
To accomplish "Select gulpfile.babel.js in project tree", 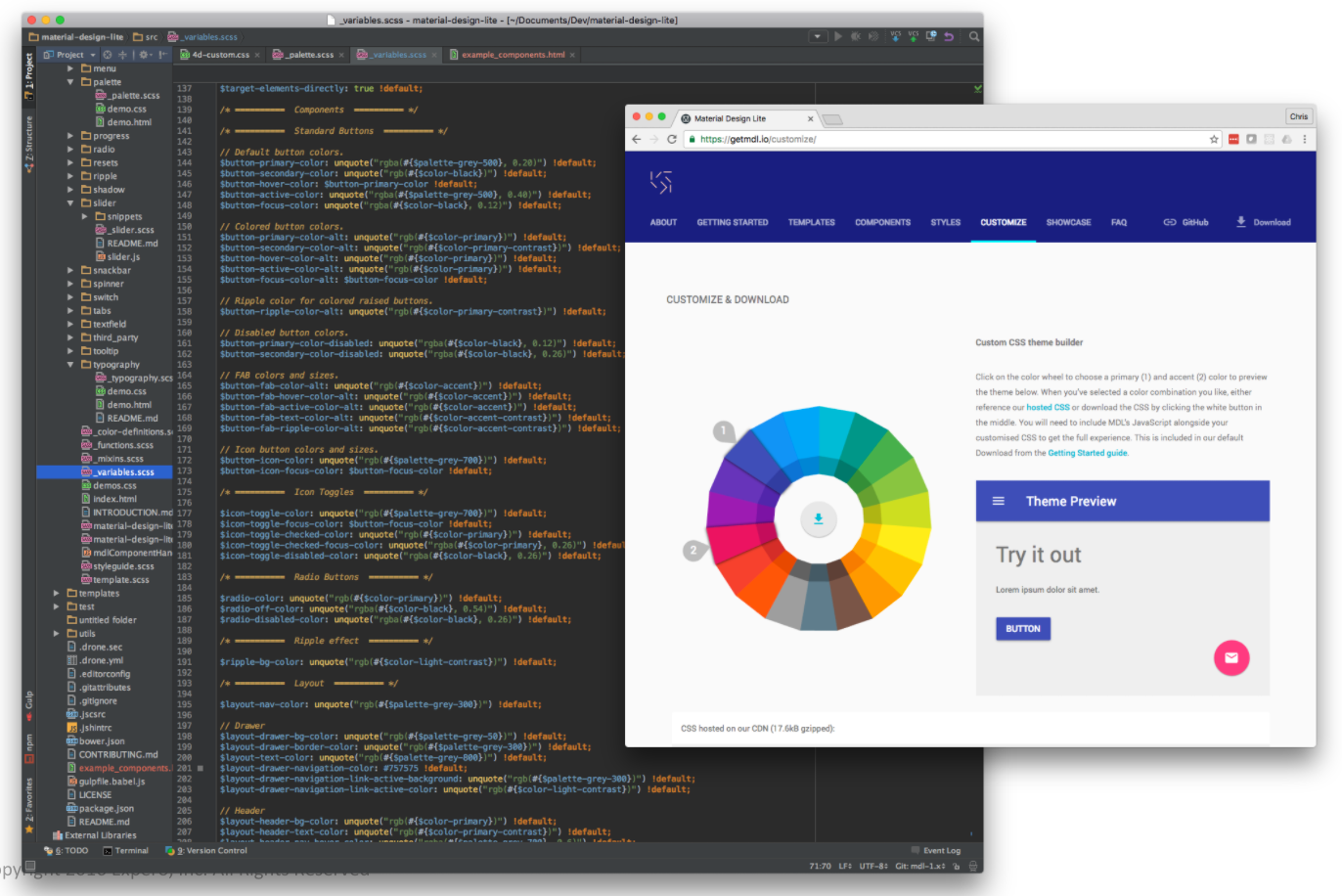I will [106, 782].
